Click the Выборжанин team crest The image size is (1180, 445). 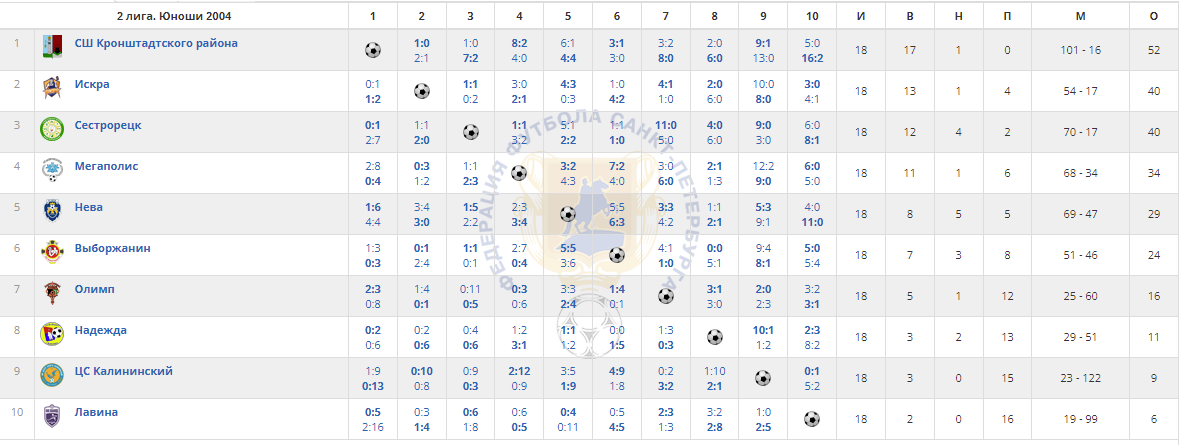51,252
